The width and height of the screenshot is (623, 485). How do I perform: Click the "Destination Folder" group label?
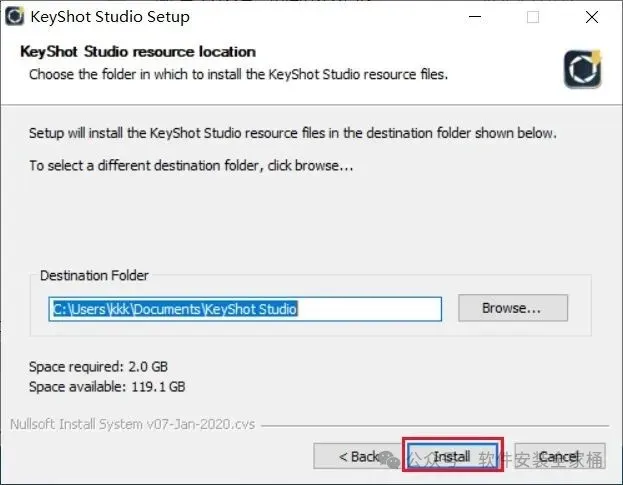(x=94, y=275)
